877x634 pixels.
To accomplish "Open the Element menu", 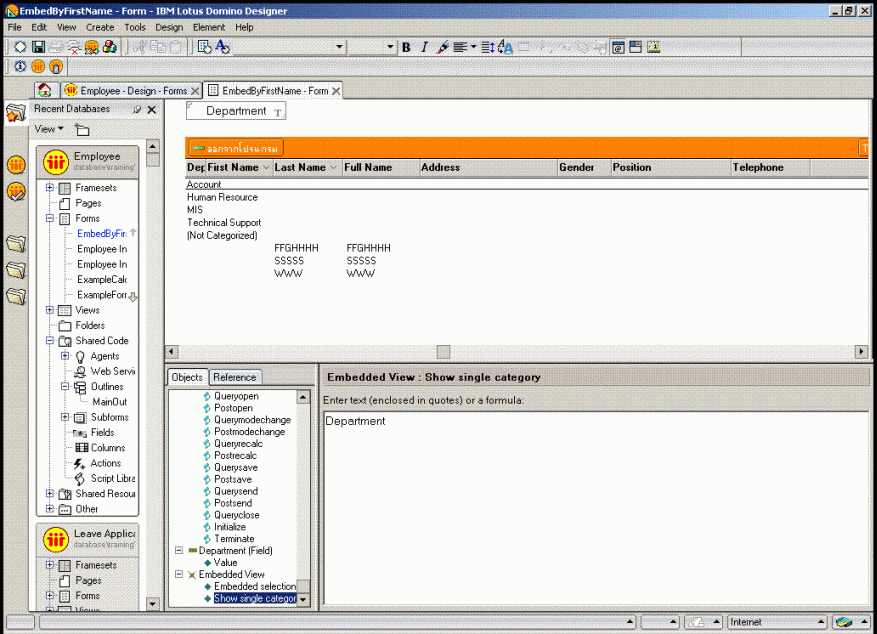I will [209, 27].
